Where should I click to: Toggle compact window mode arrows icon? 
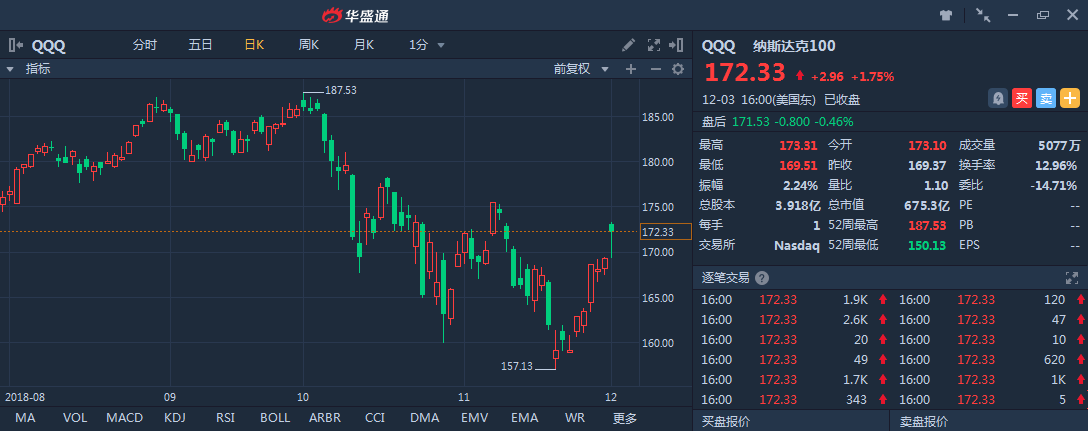(x=983, y=15)
